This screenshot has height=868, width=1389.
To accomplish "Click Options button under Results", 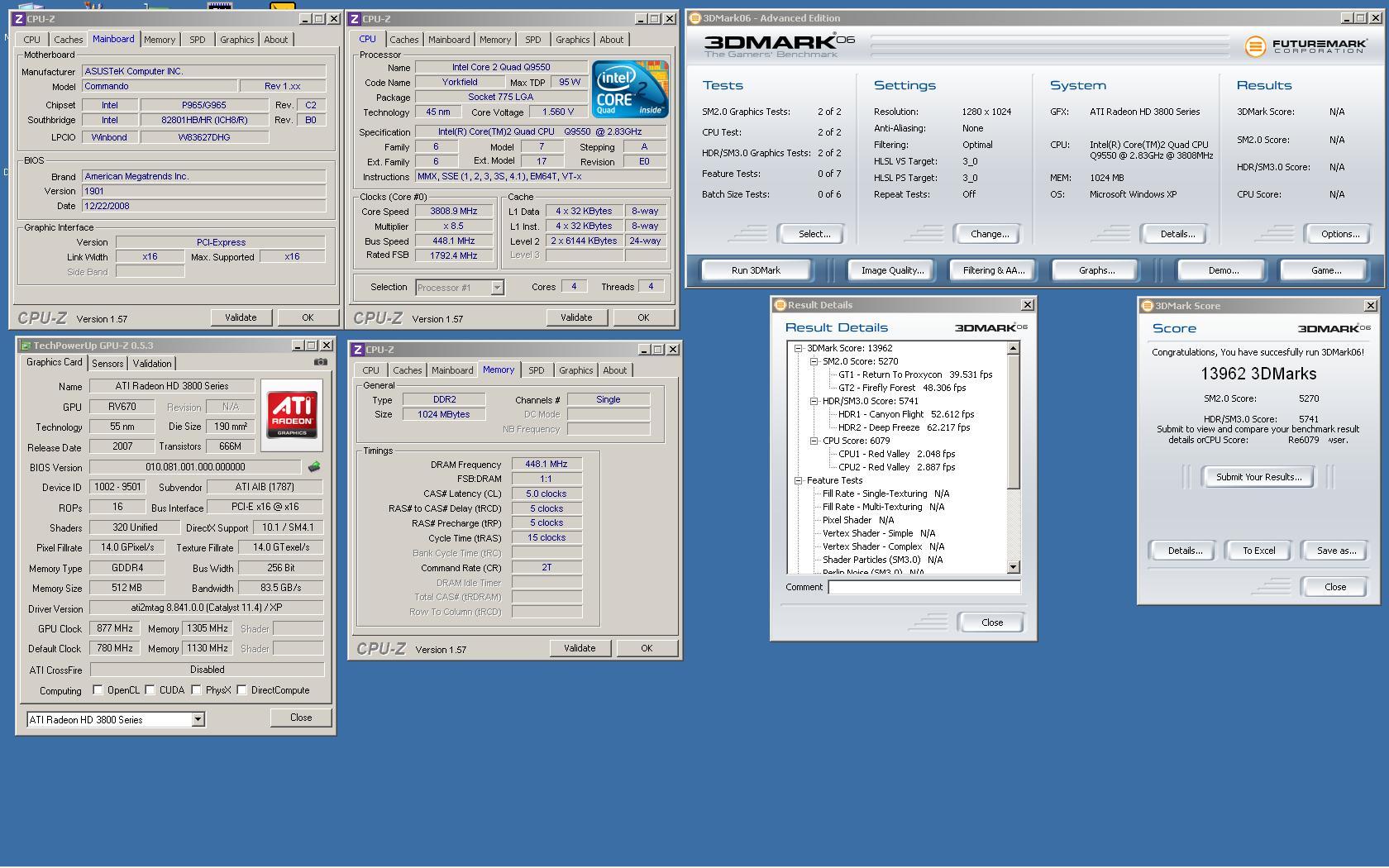I will (x=1339, y=234).
